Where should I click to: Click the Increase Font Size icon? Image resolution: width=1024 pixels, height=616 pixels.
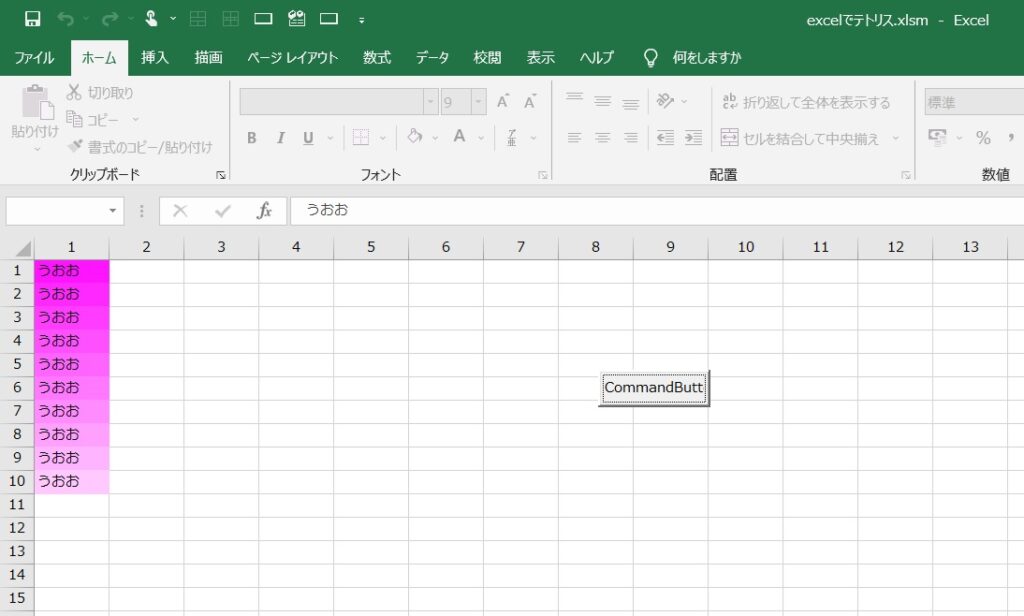502,101
